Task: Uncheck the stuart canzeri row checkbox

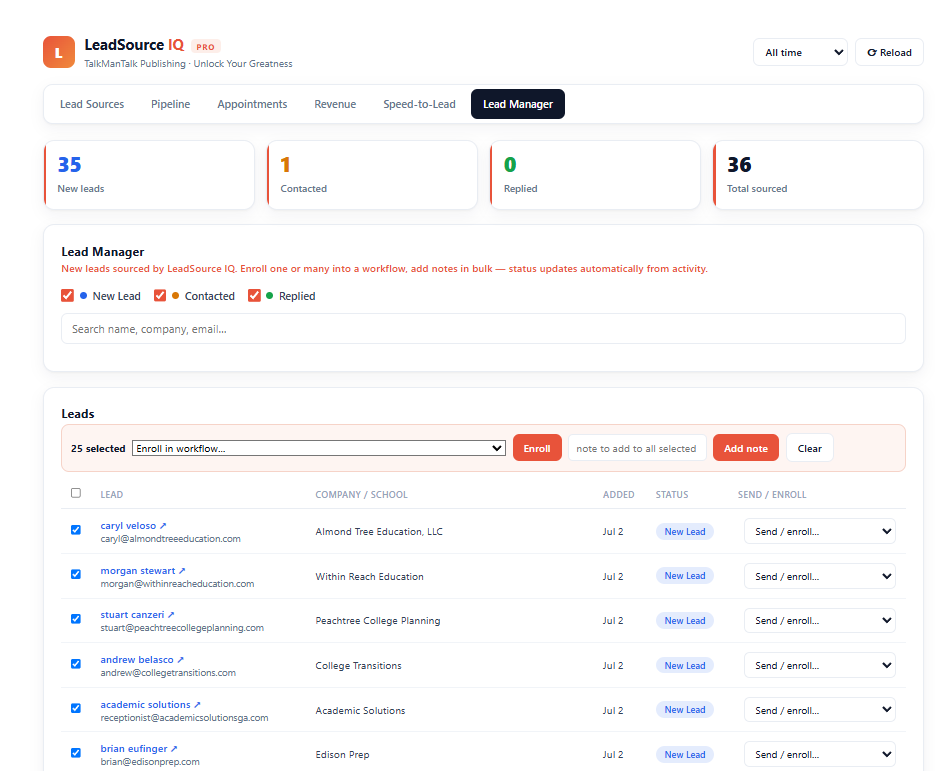Action: click(76, 619)
